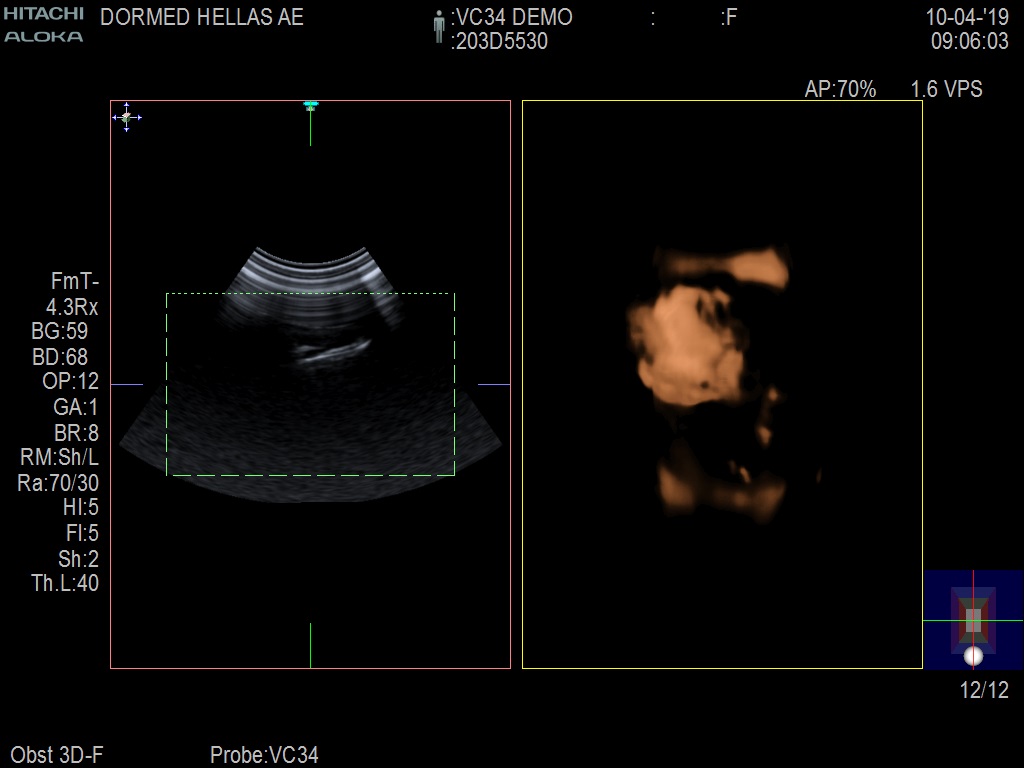Click the Th.L:40 threshold parameter

(x=65, y=584)
